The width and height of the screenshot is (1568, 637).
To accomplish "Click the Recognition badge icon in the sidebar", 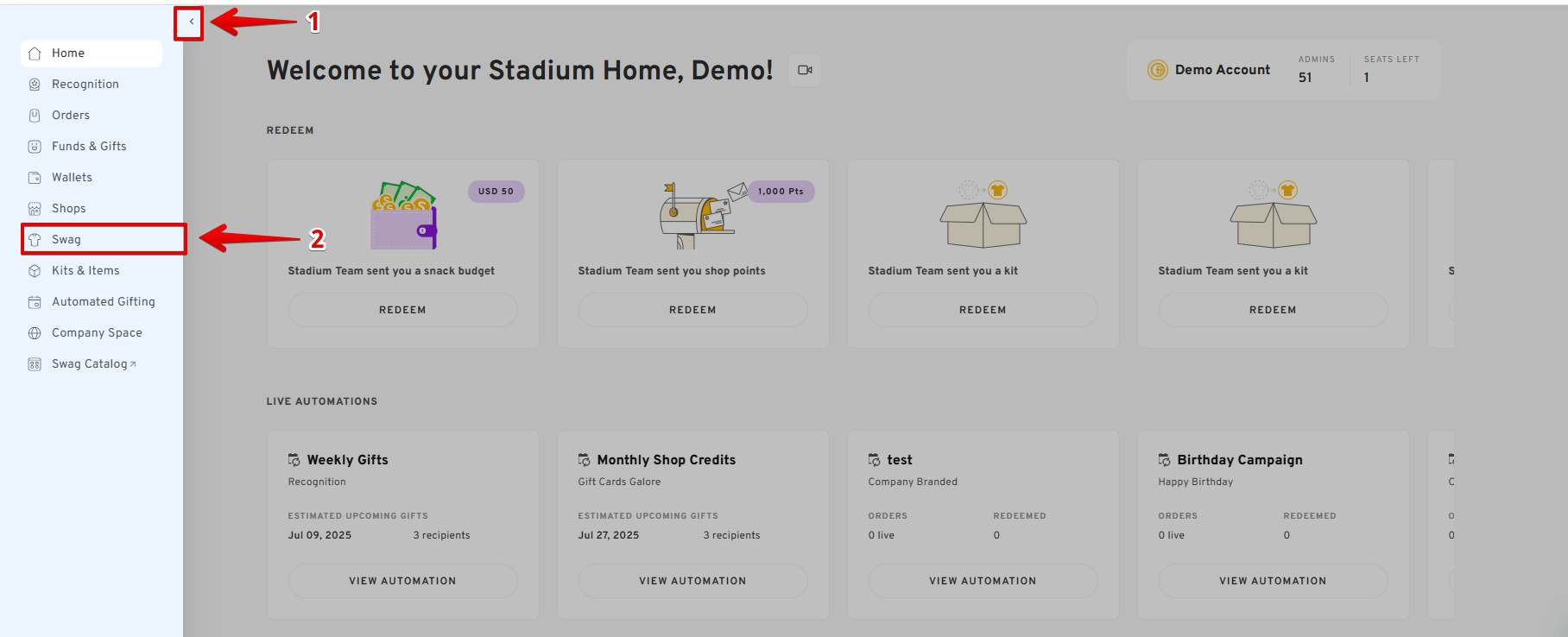I will [35, 85].
